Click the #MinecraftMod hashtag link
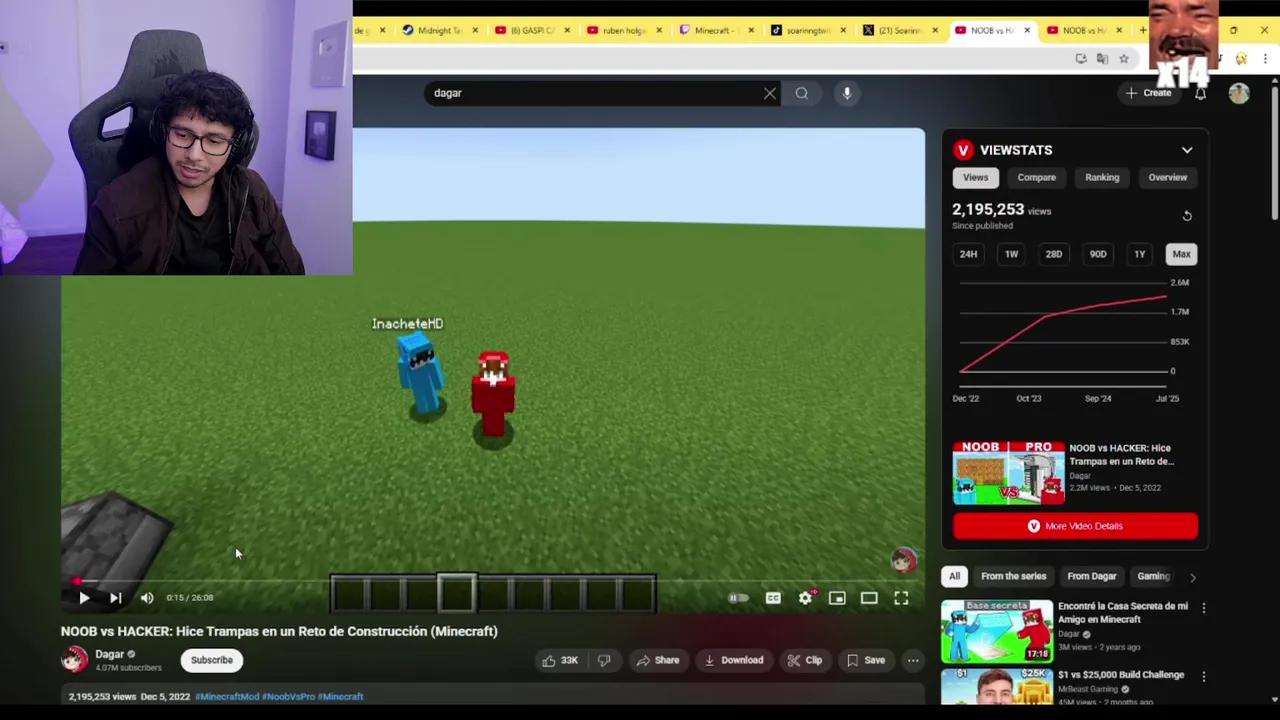 point(227,697)
